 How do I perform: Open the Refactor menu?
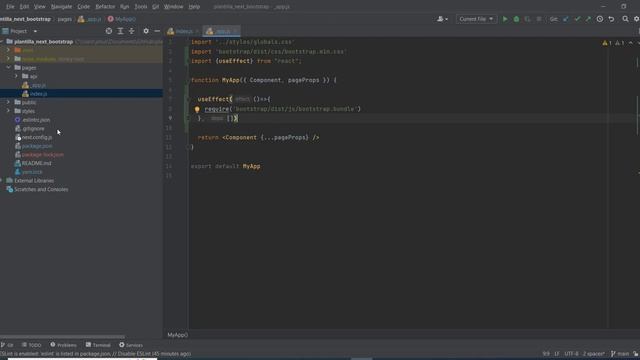click(x=105, y=7)
